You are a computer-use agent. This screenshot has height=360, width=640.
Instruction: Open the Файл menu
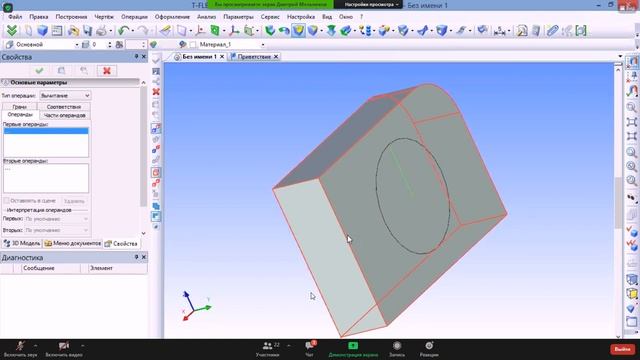(15, 17)
